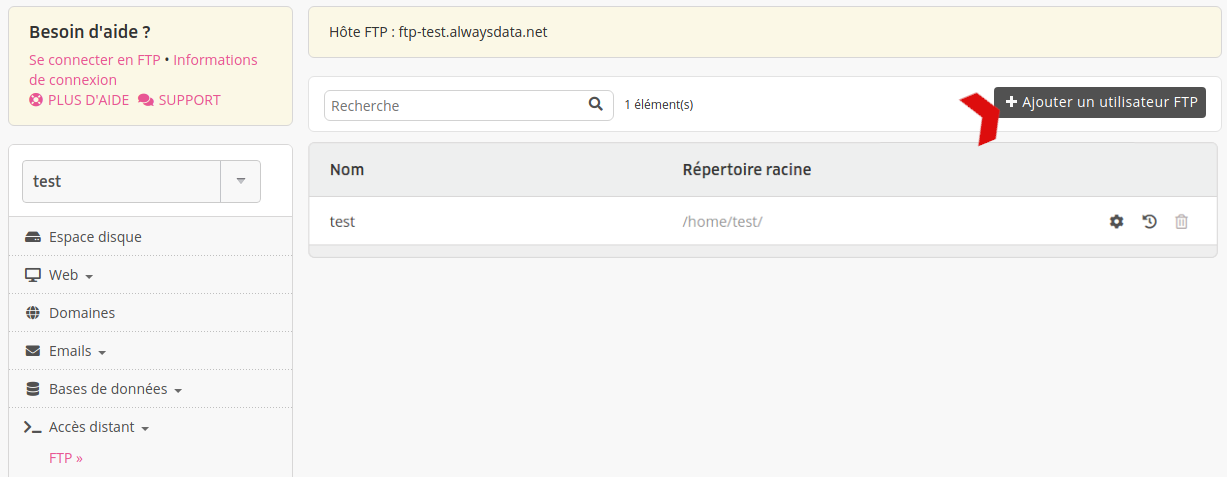The height and width of the screenshot is (477, 1227).
Task: Click the terminal icon beside Accès distant
Action: tap(33, 427)
